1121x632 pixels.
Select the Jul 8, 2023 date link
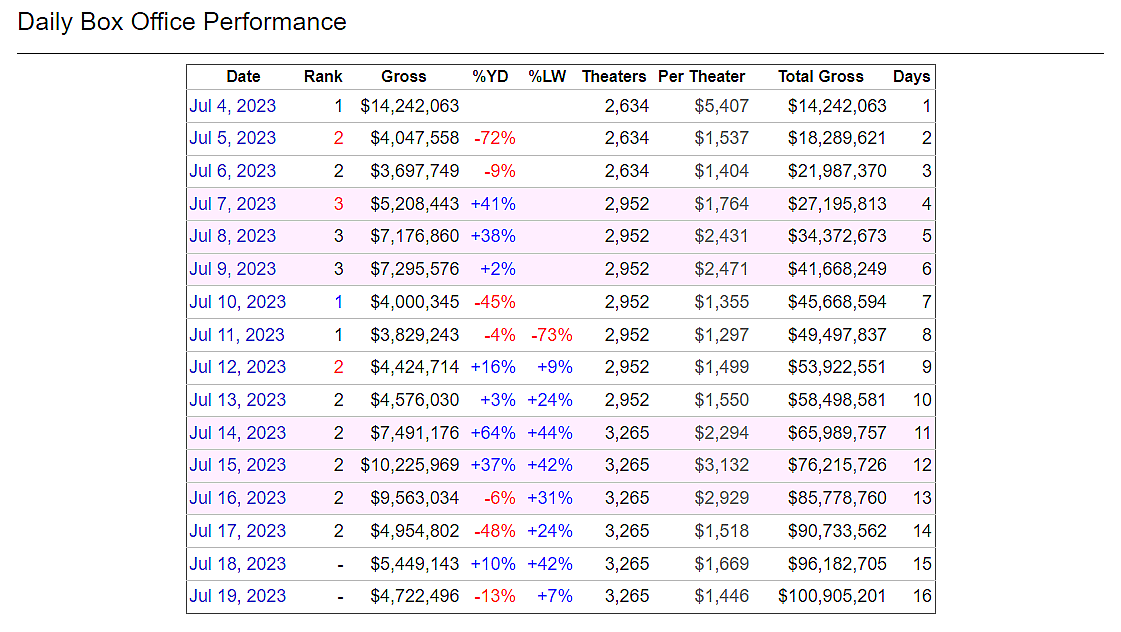click(x=232, y=236)
